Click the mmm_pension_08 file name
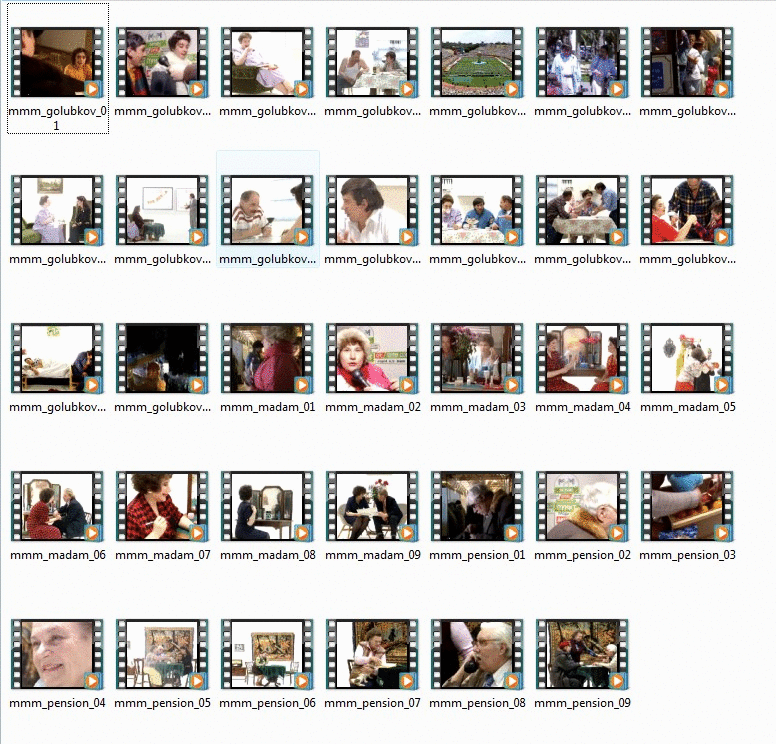The height and width of the screenshot is (744, 776). (477, 703)
